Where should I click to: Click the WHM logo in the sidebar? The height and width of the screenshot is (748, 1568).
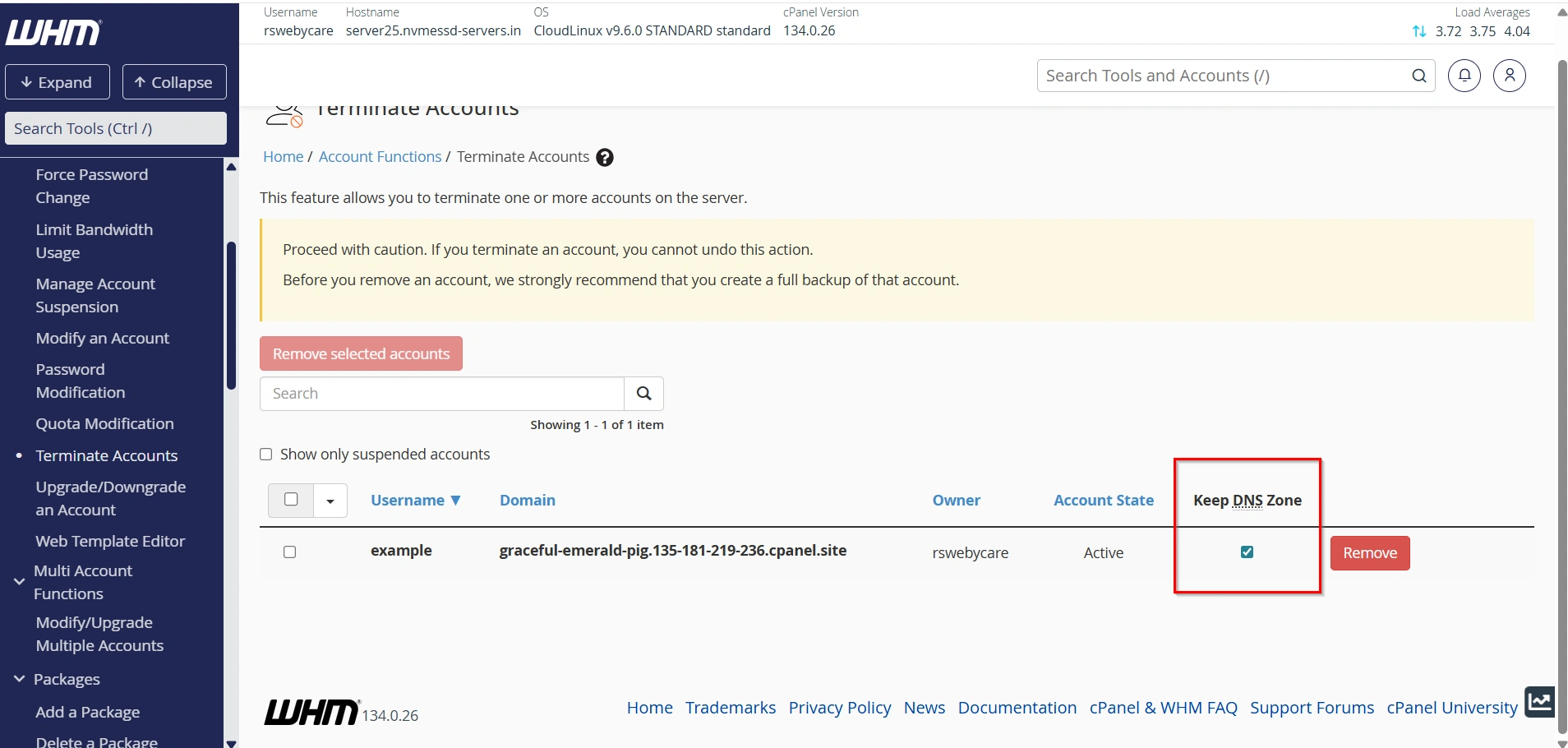[53, 32]
